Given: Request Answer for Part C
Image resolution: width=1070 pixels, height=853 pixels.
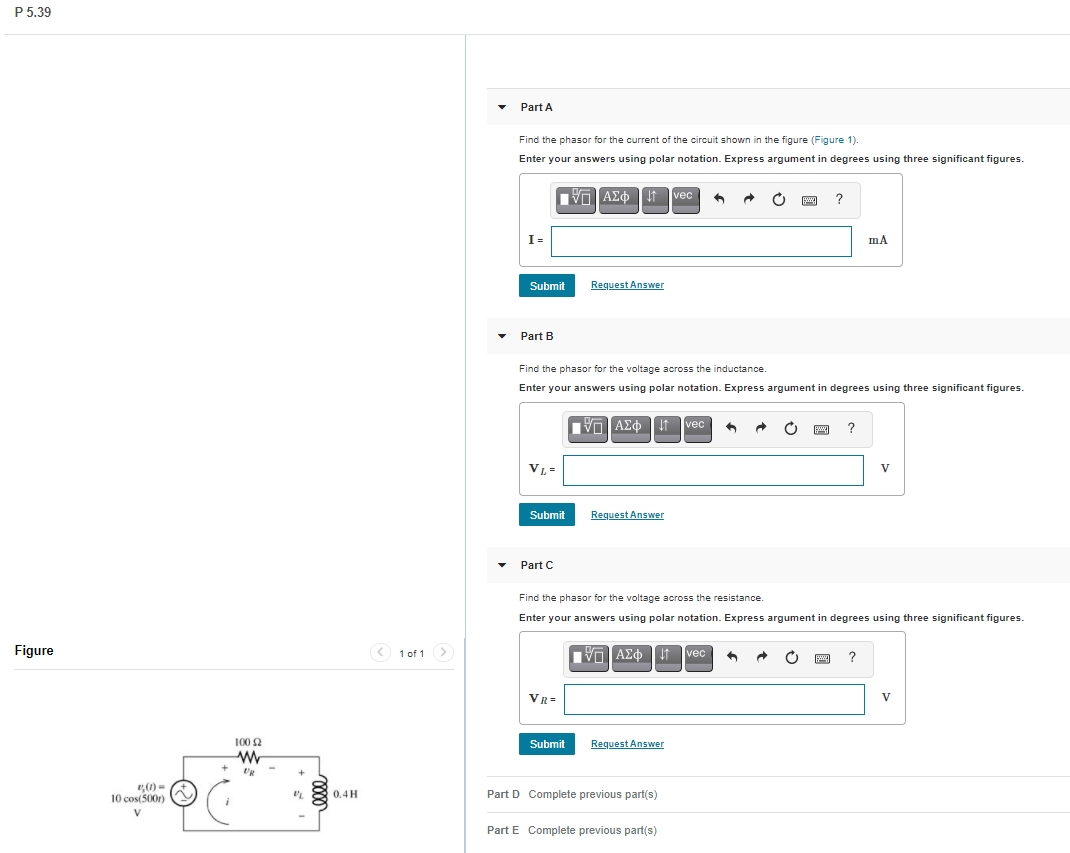Looking at the screenshot, I should pos(627,744).
